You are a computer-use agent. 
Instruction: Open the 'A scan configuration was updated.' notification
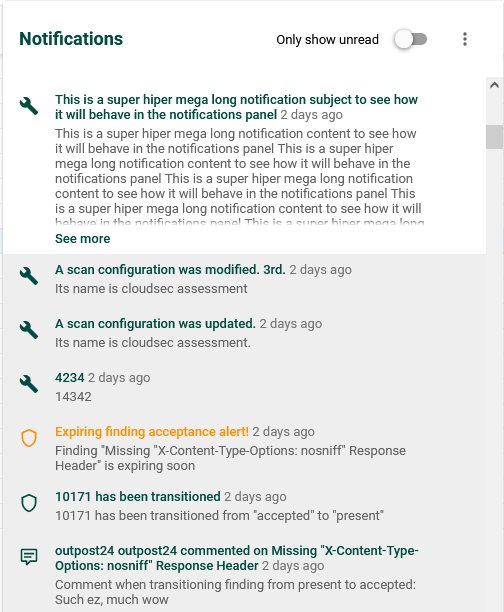click(x=155, y=324)
